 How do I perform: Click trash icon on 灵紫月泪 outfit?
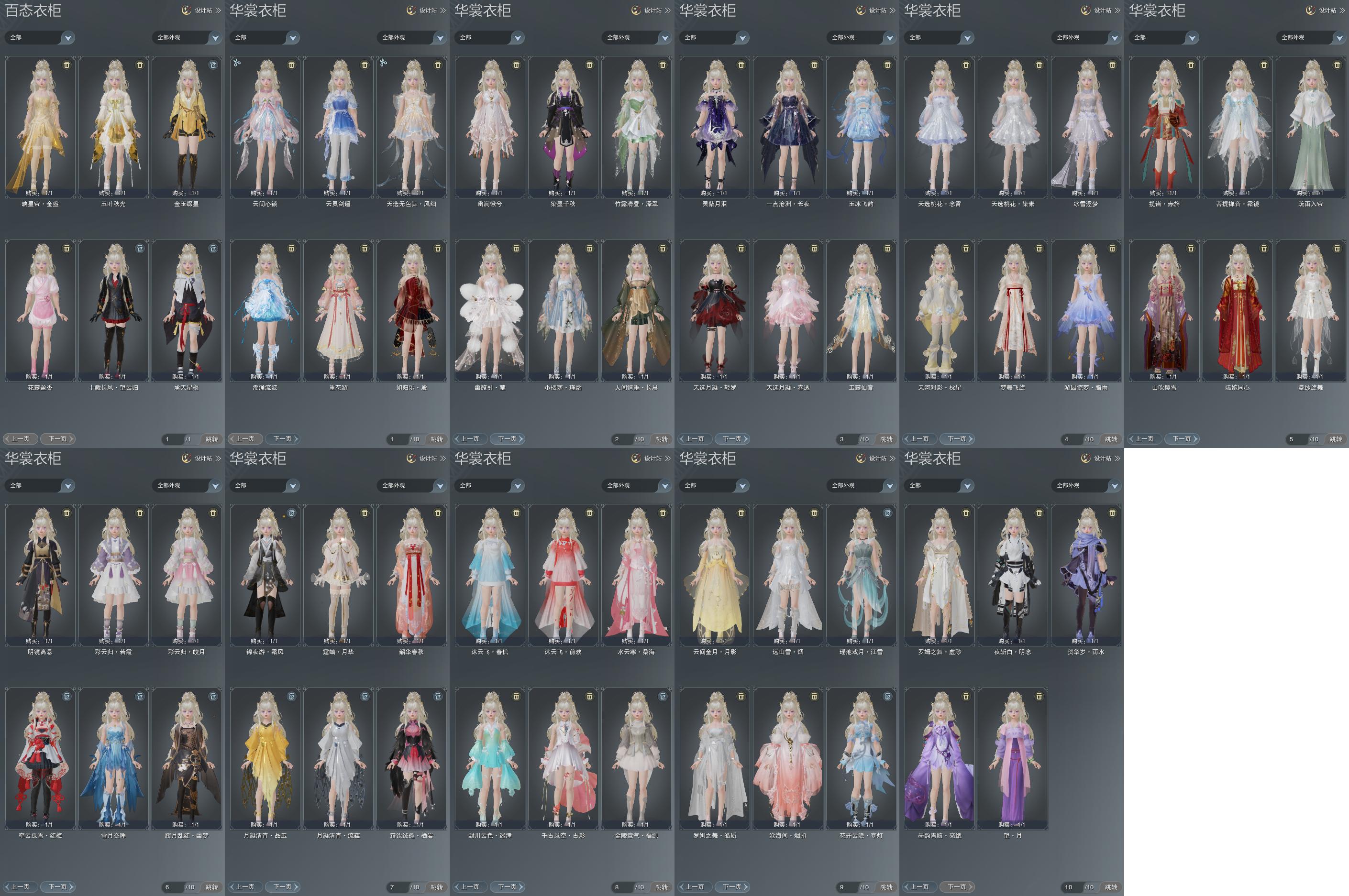click(741, 65)
